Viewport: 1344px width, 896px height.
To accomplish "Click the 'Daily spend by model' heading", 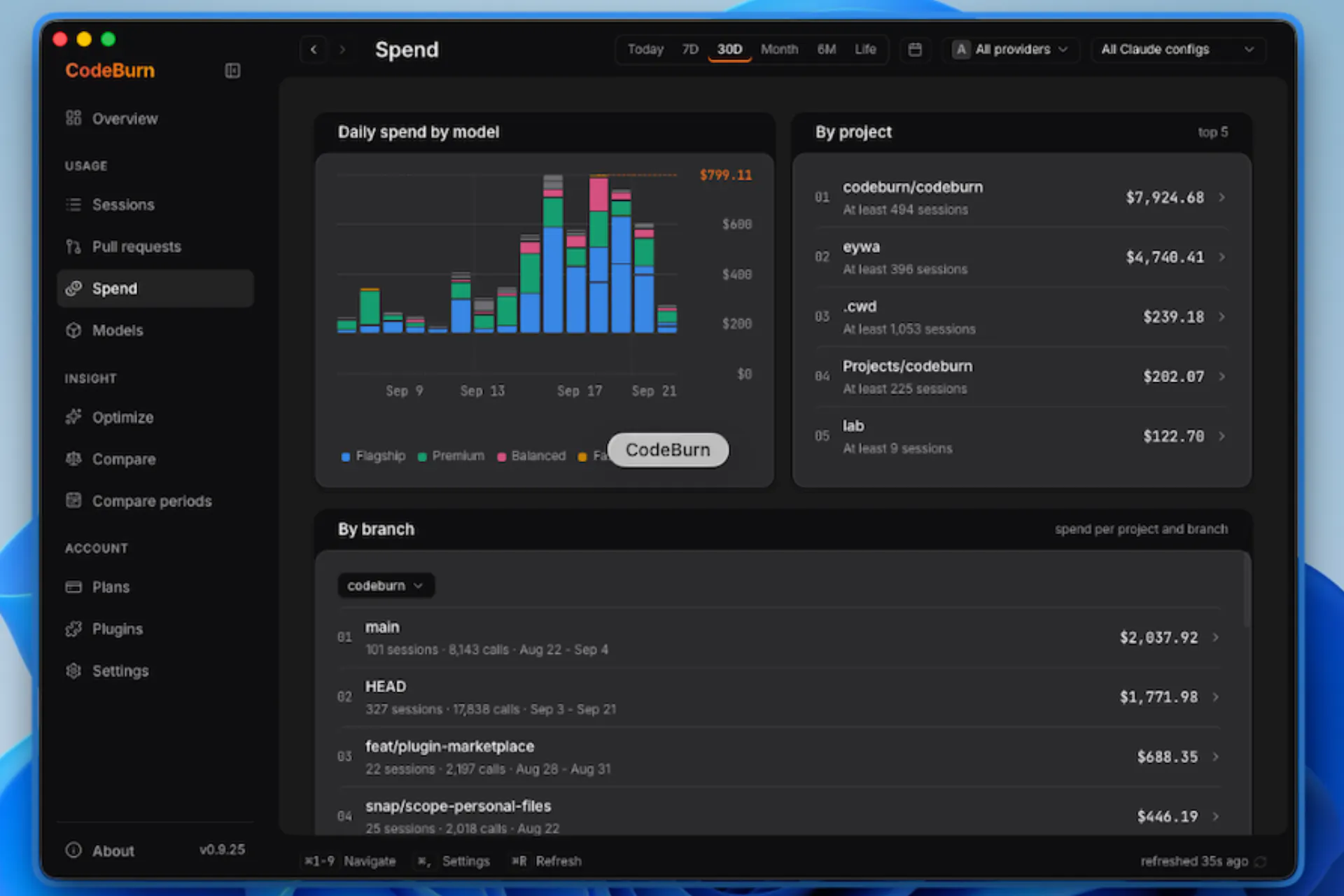I will (419, 132).
